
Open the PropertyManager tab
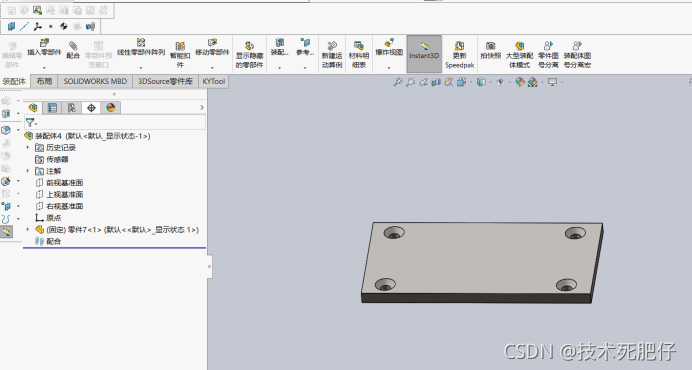[x=53, y=108]
